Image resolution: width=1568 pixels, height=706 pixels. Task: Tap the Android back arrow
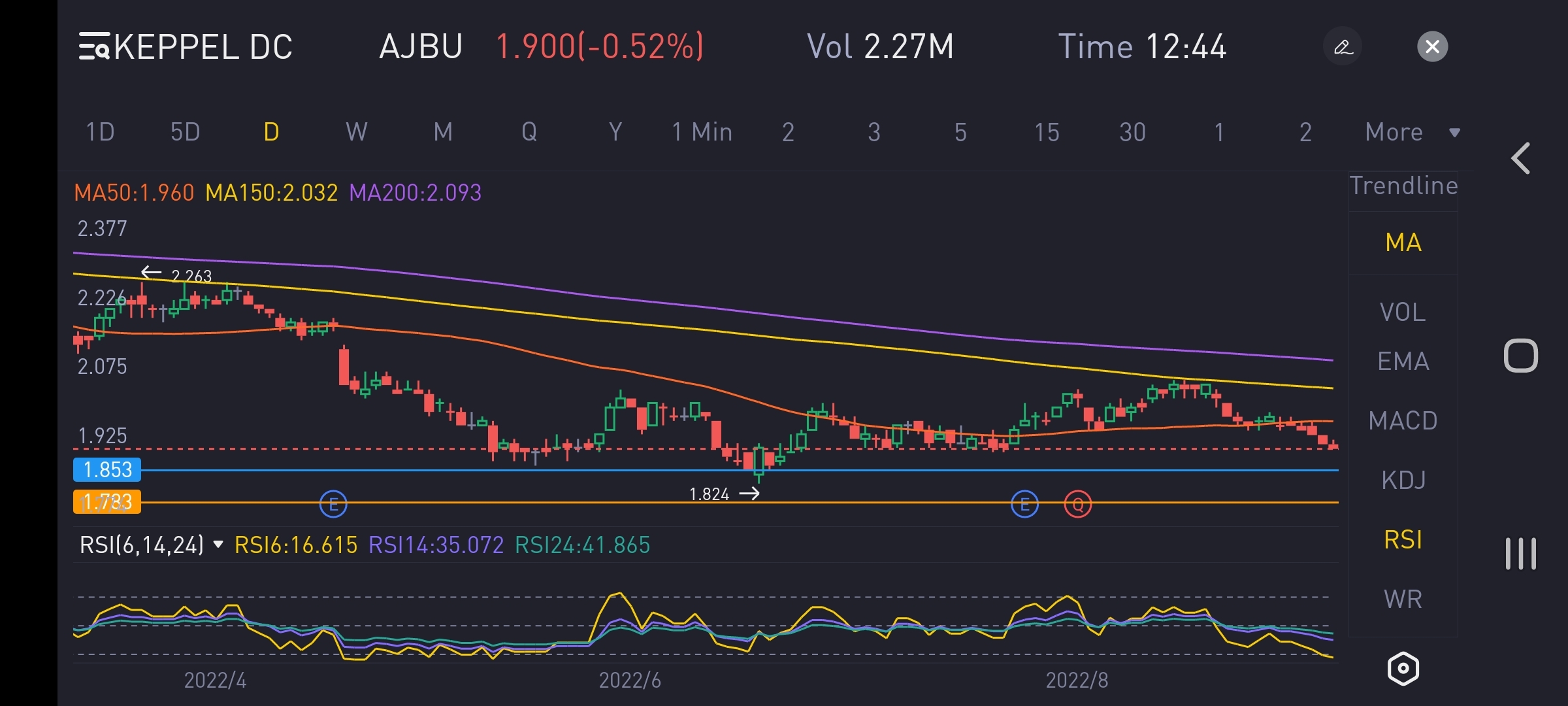pyautogui.click(x=1521, y=159)
